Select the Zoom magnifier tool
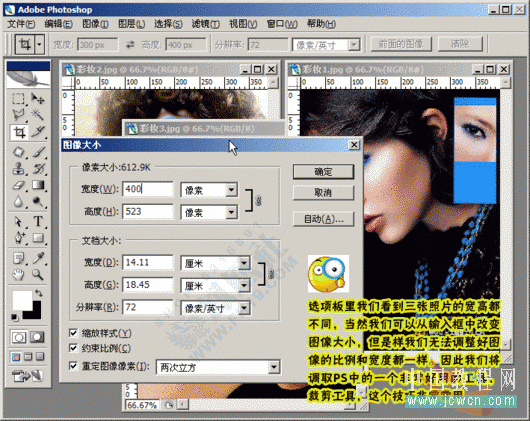The image size is (530, 421). pyautogui.click(x=38, y=274)
